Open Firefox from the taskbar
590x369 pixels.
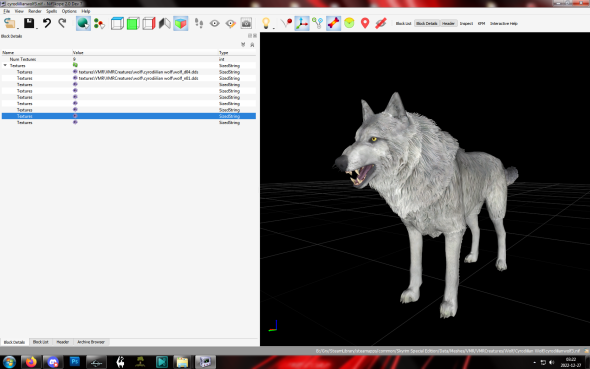tap(31, 362)
